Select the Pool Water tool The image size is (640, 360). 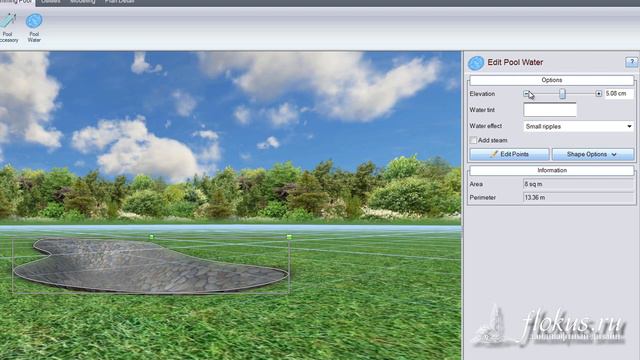coord(34,28)
